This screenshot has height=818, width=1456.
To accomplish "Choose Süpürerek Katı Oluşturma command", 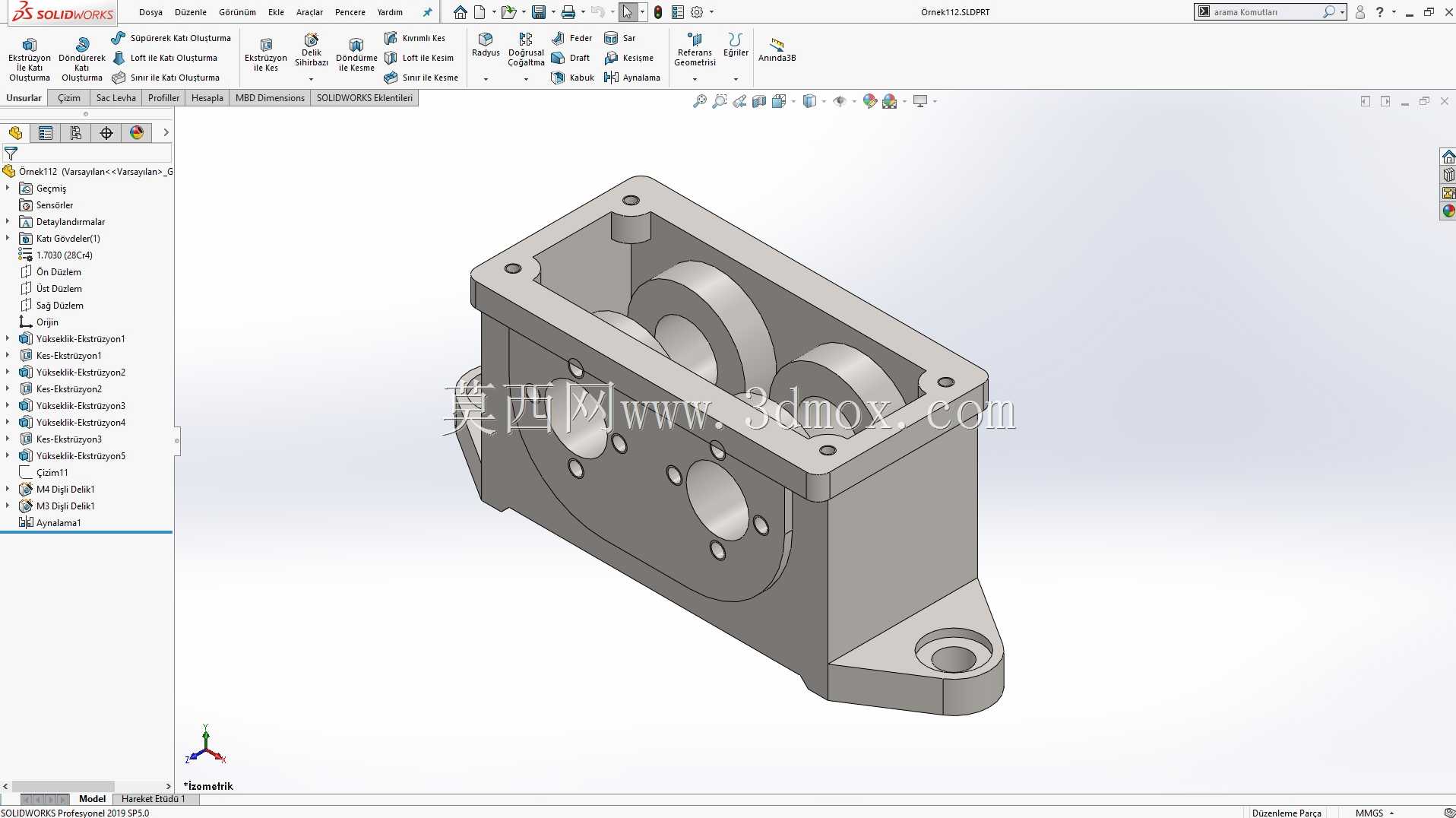I will tap(171, 38).
